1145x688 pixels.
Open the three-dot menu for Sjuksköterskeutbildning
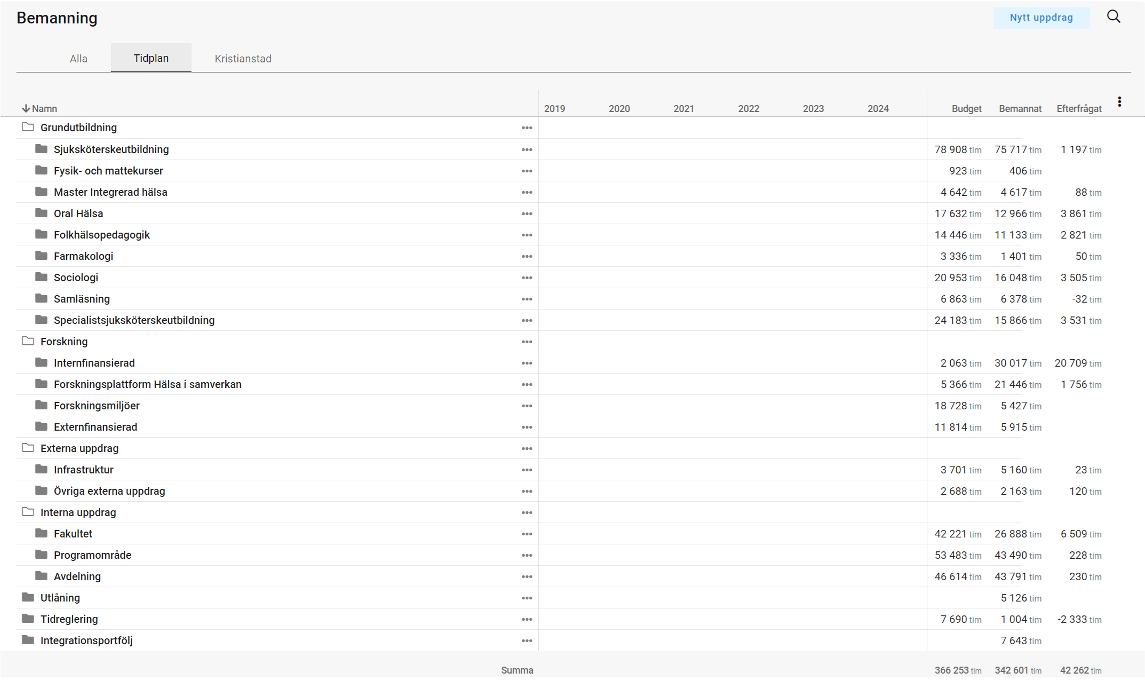coord(526,150)
